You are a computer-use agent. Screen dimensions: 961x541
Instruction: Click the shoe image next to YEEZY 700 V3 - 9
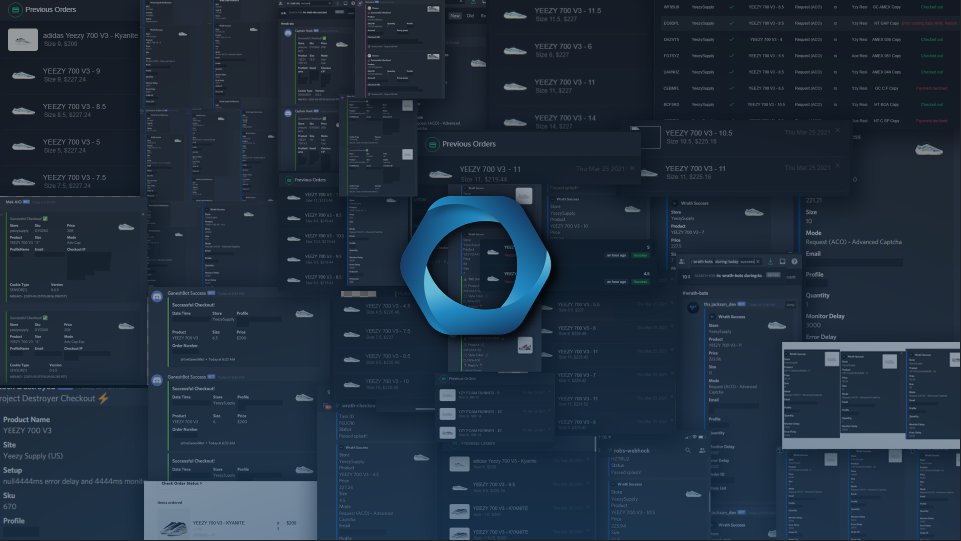click(23, 75)
